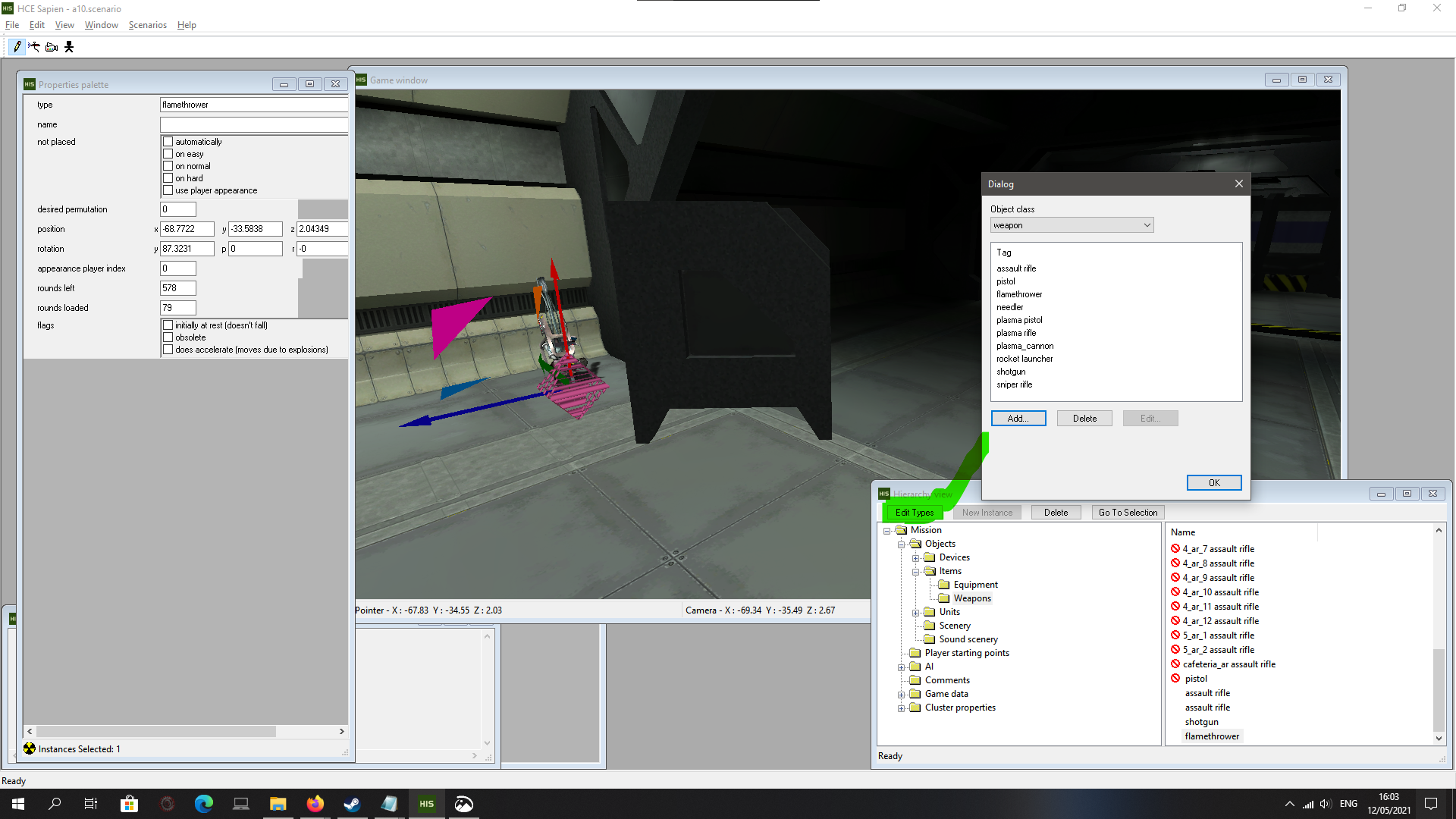Enable 'initially at rest' flag checkbox
This screenshot has width=1456, height=819.
point(168,325)
